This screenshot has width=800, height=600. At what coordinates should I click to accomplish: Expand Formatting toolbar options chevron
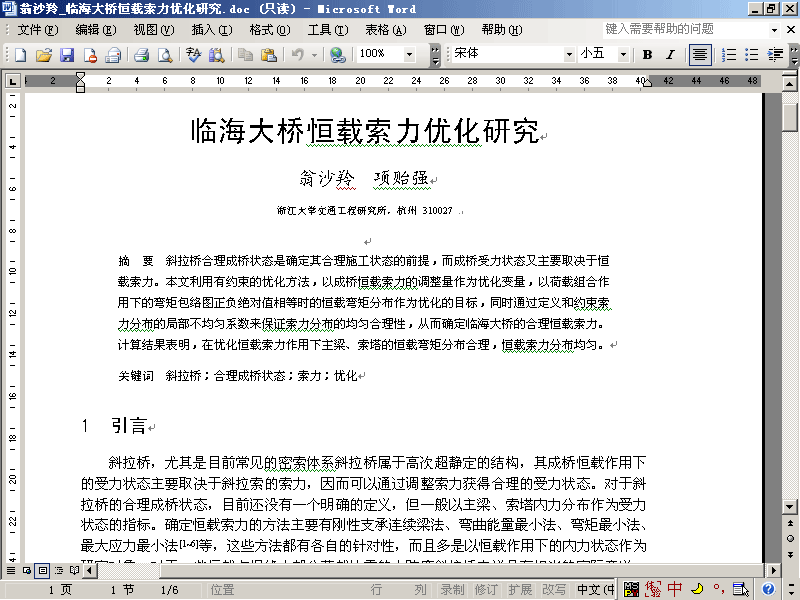pos(794,55)
